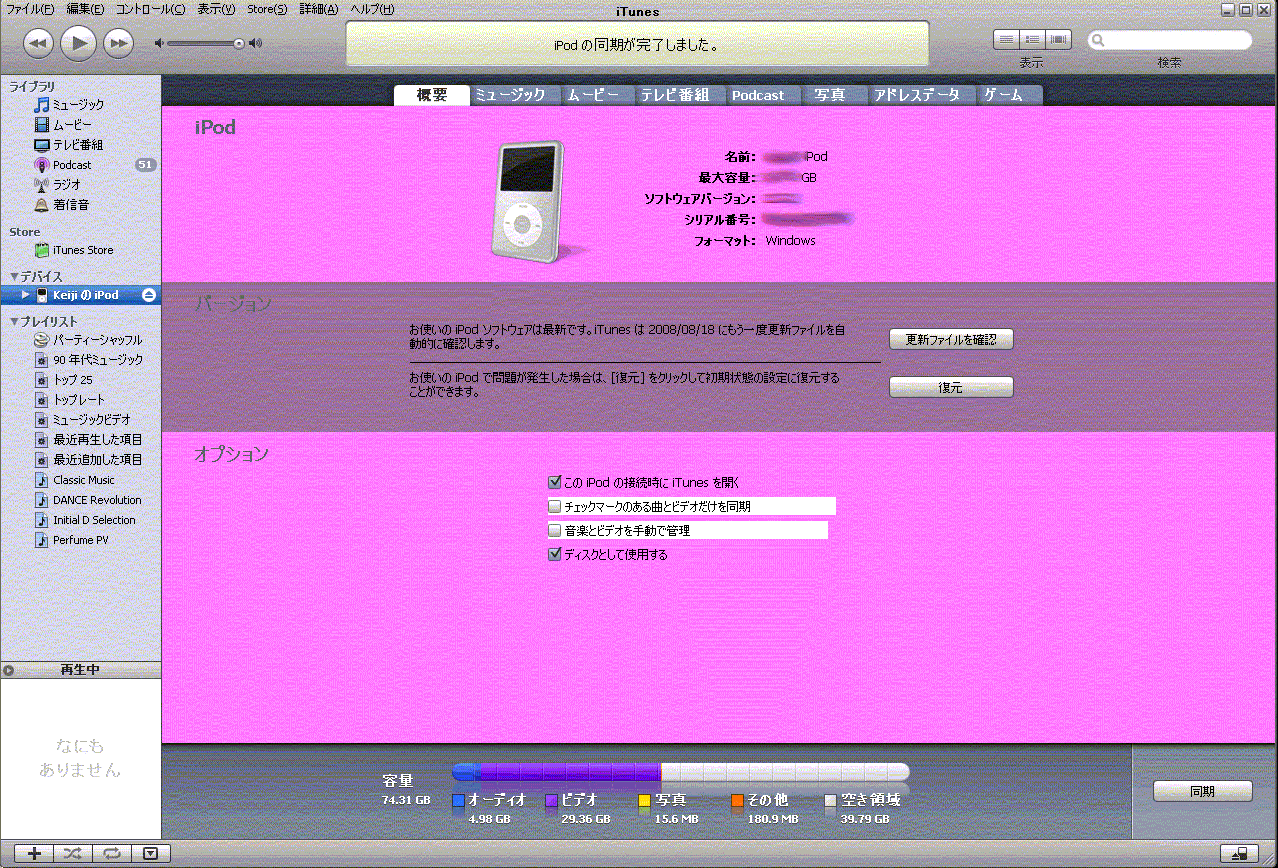Click the purple ビデオ capacity swatch
Image resolution: width=1278 pixels, height=868 pixels.
coord(552,800)
